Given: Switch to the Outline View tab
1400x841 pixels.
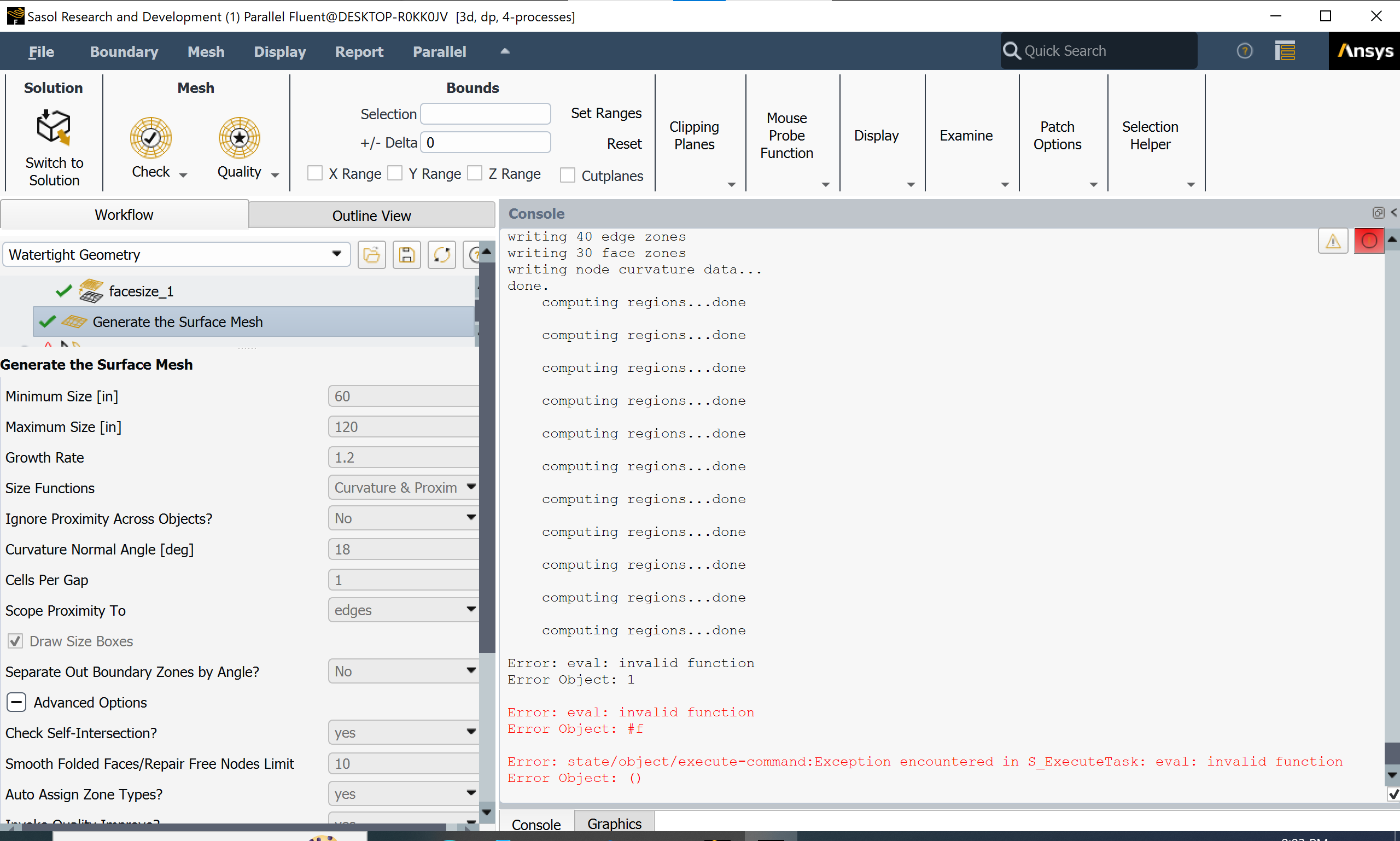Looking at the screenshot, I should click(371, 215).
